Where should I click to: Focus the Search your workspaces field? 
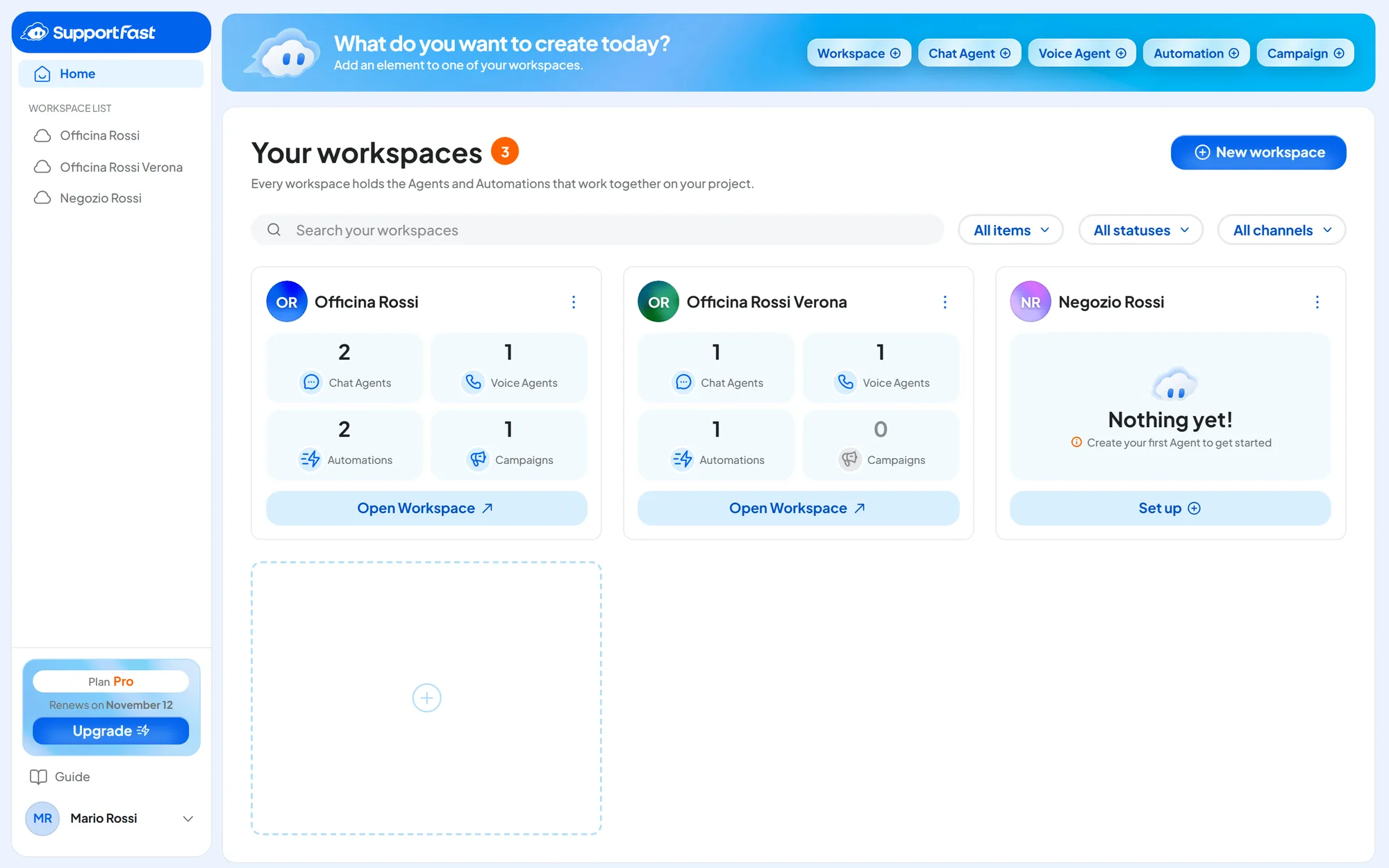597,230
